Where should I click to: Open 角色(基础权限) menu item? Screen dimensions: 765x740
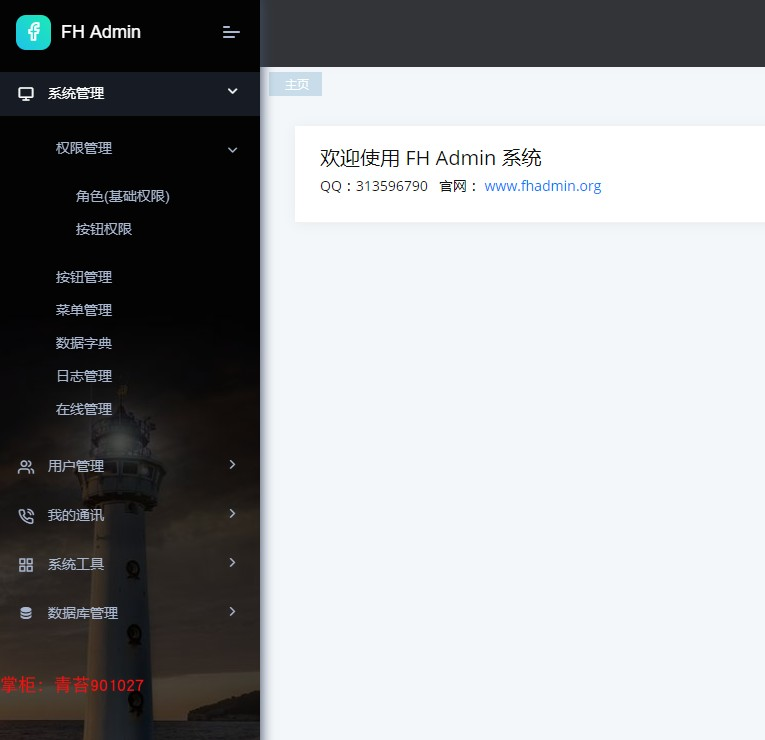pyautogui.click(x=122, y=196)
